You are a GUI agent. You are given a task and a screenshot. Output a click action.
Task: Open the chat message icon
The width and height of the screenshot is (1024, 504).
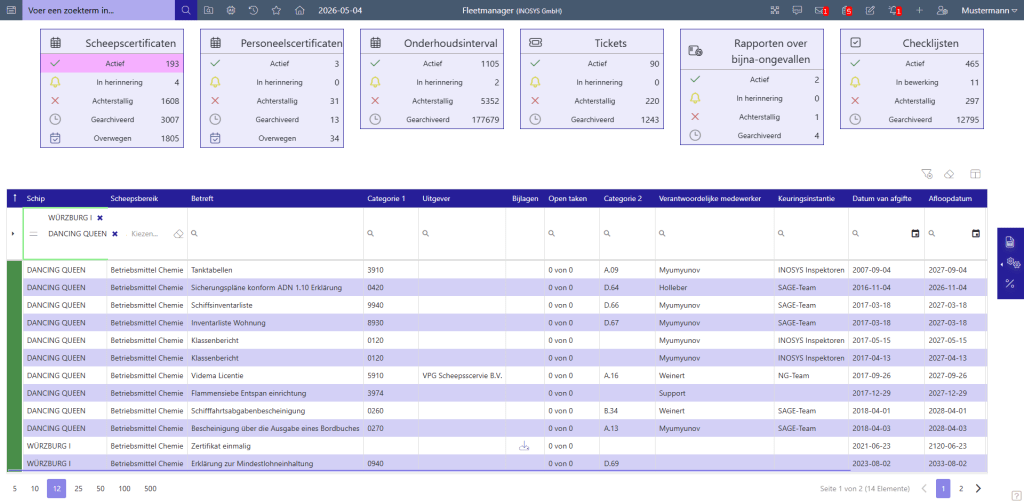point(797,10)
